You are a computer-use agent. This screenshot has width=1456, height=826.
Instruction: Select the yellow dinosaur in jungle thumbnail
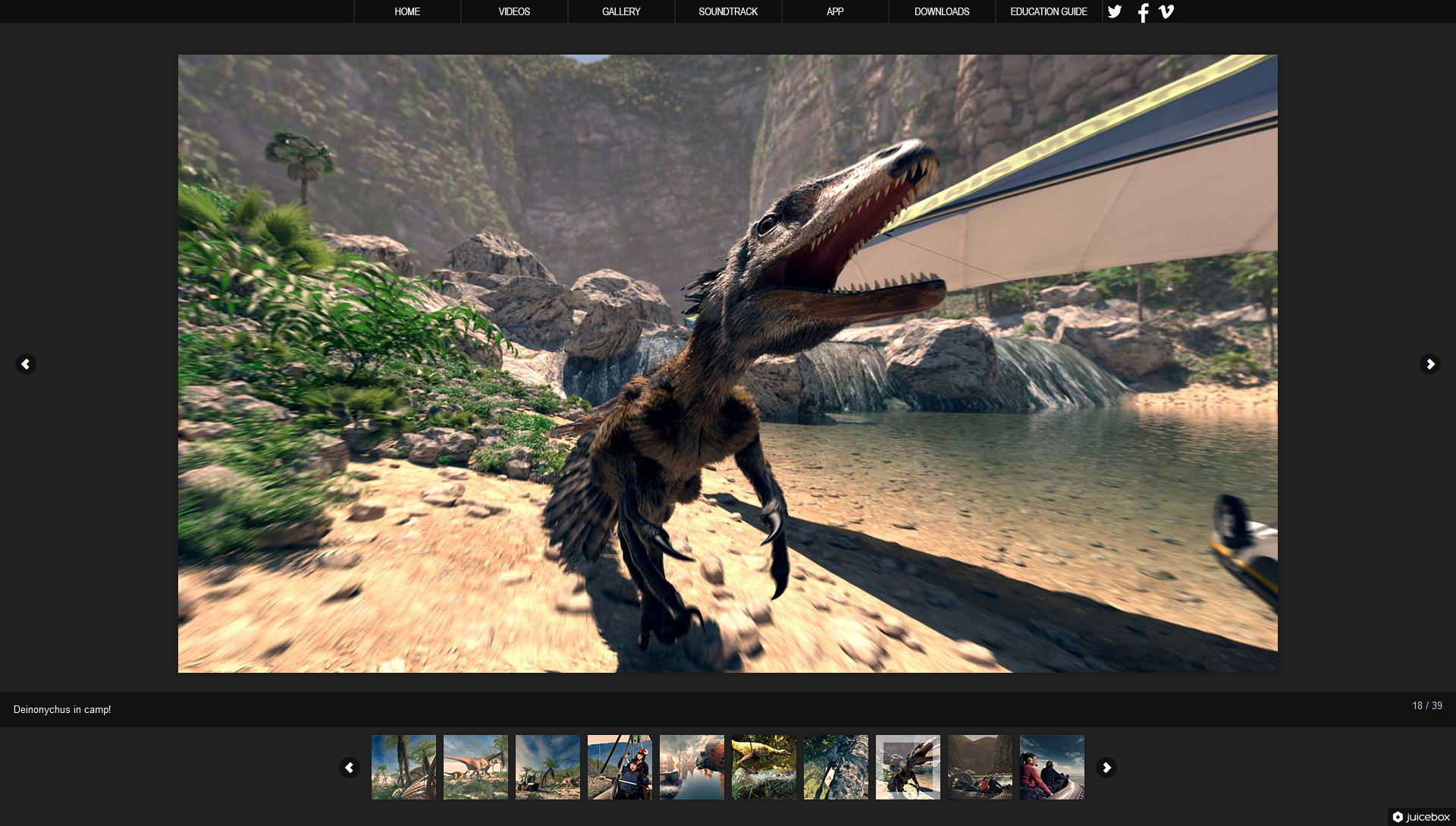764,767
